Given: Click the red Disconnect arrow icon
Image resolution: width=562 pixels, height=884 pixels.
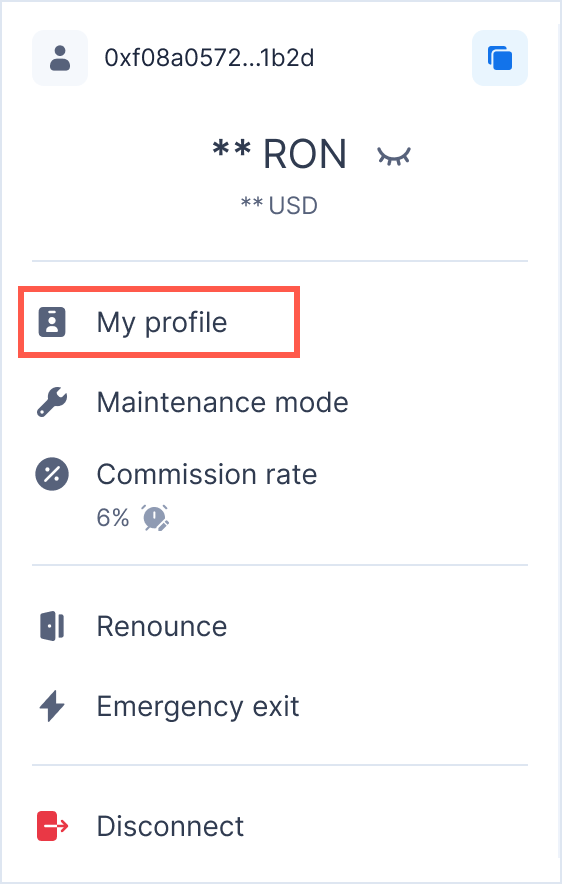Looking at the screenshot, I should [52, 826].
